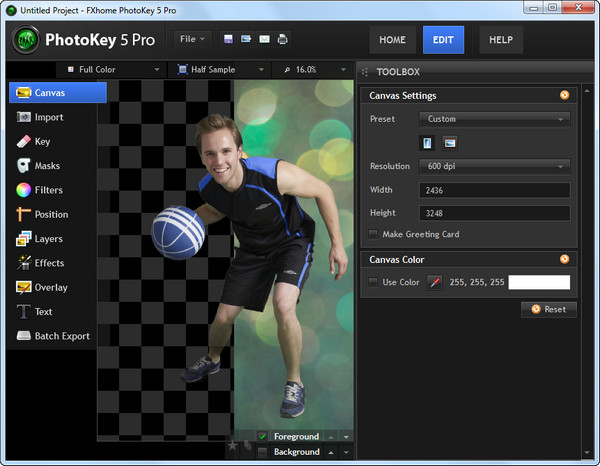
Task: Click the email envelope icon
Action: pyautogui.click(x=264, y=39)
